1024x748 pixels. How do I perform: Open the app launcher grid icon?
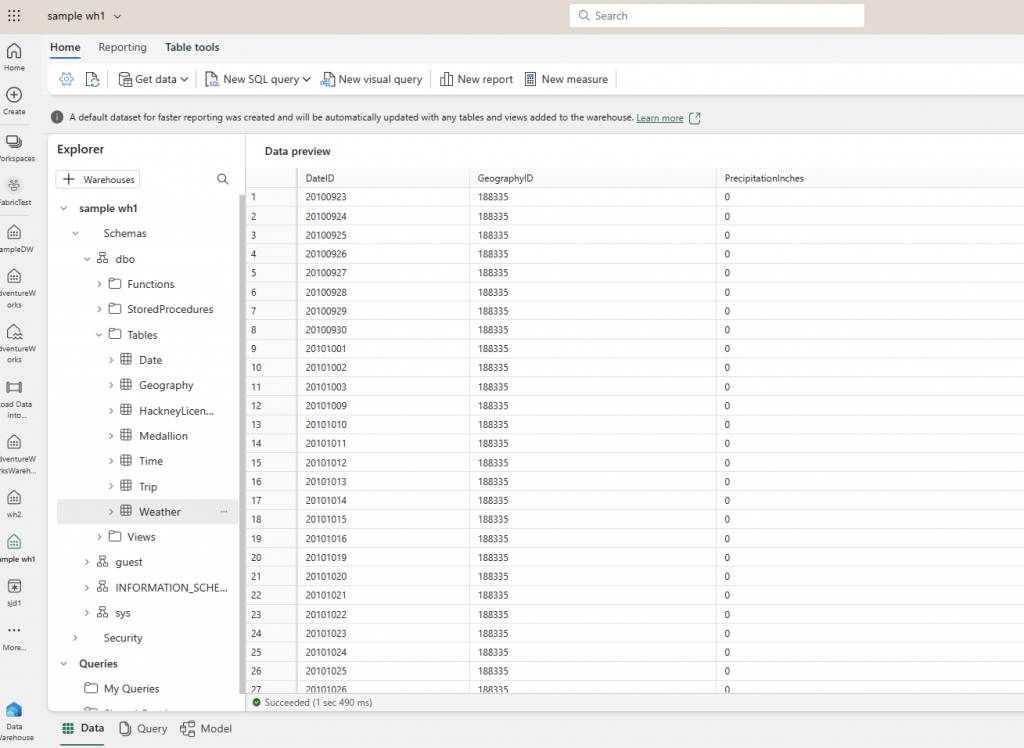[x=14, y=16]
